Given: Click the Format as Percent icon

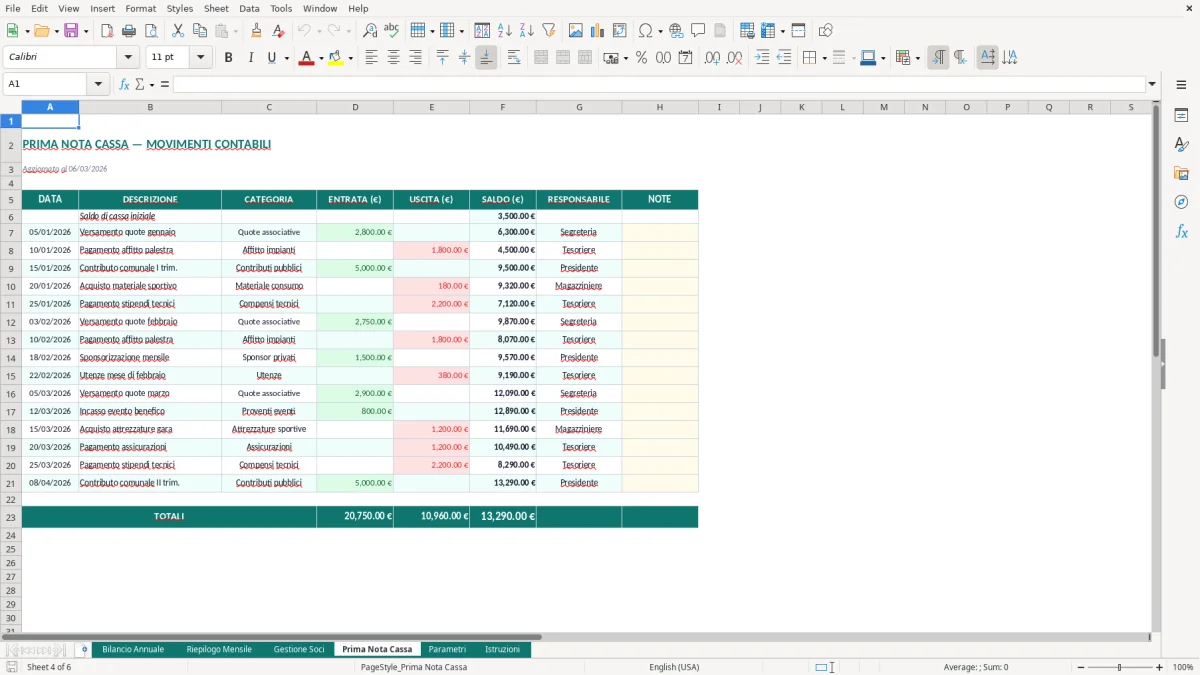Looking at the screenshot, I should (x=641, y=58).
